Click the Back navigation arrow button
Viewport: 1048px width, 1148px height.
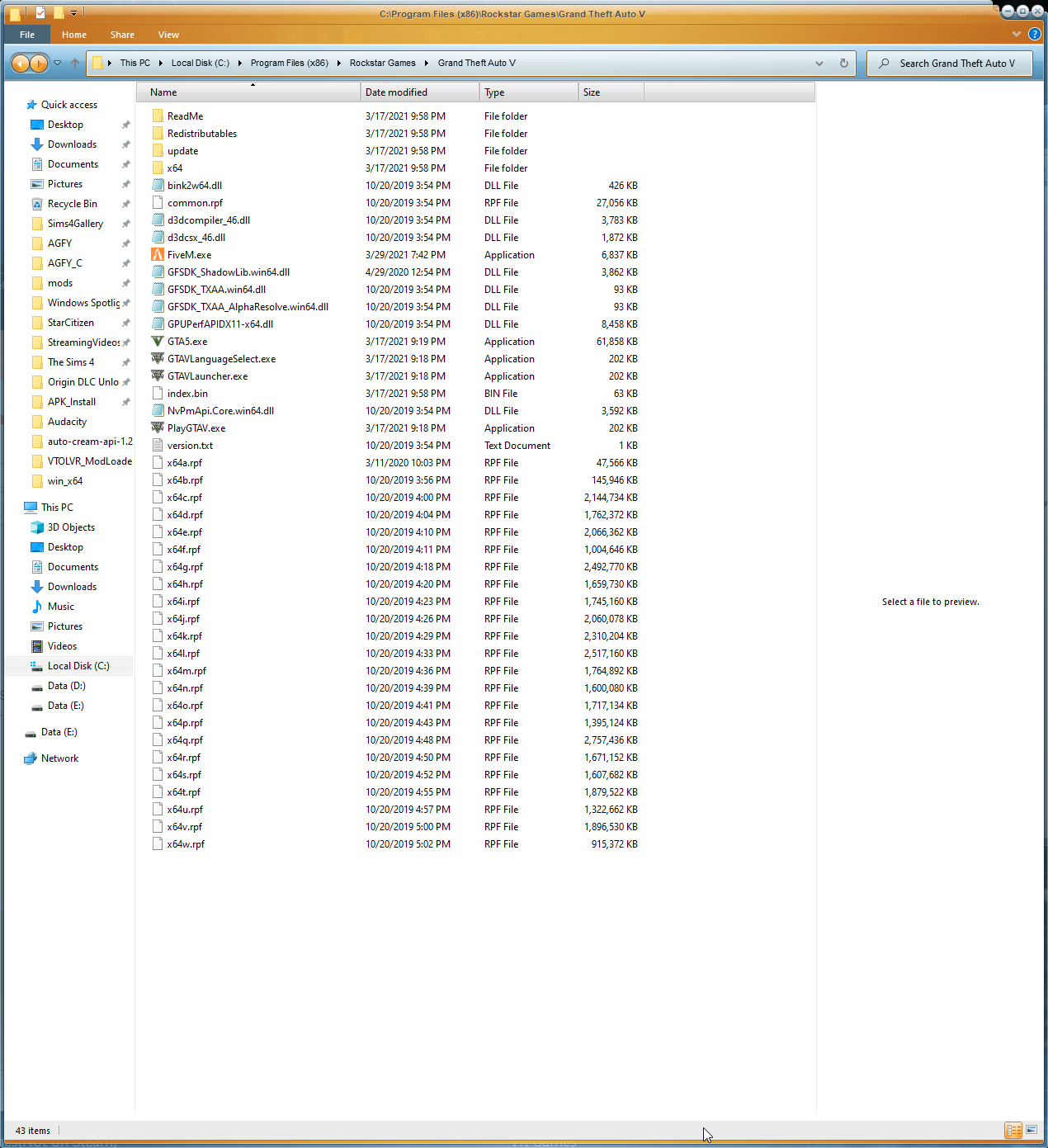pos(21,64)
